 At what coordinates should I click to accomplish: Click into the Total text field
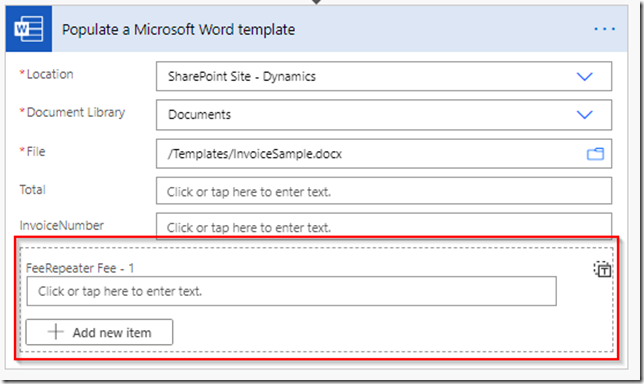(x=384, y=191)
